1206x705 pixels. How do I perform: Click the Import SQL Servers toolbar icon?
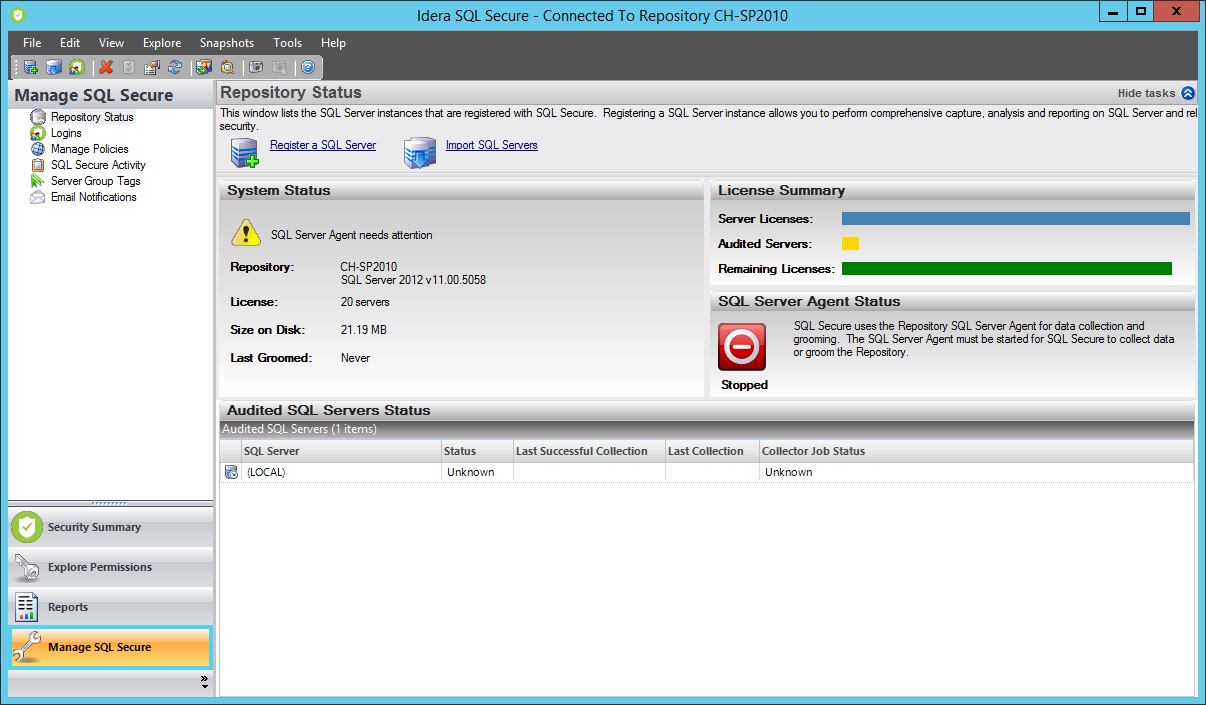pyautogui.click(x=54, y=67)
